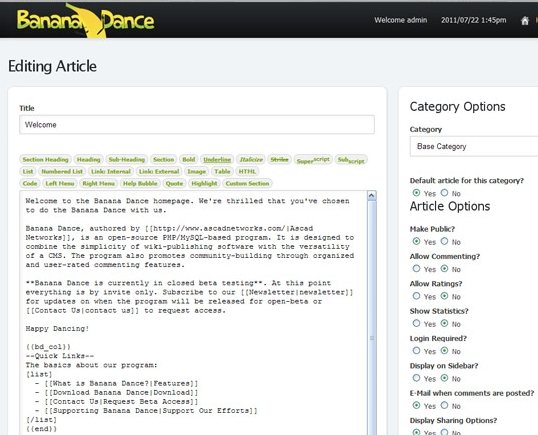Click the Banana Dance logo
Viewport: 538px width, 435px height.
[x=86, y=21]
